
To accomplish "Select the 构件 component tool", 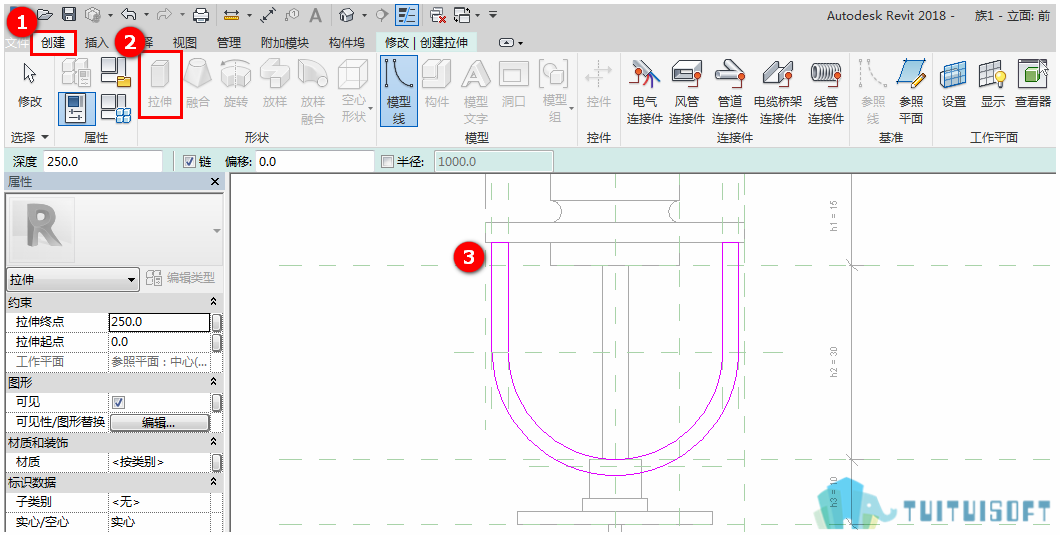I will (437, 85).
